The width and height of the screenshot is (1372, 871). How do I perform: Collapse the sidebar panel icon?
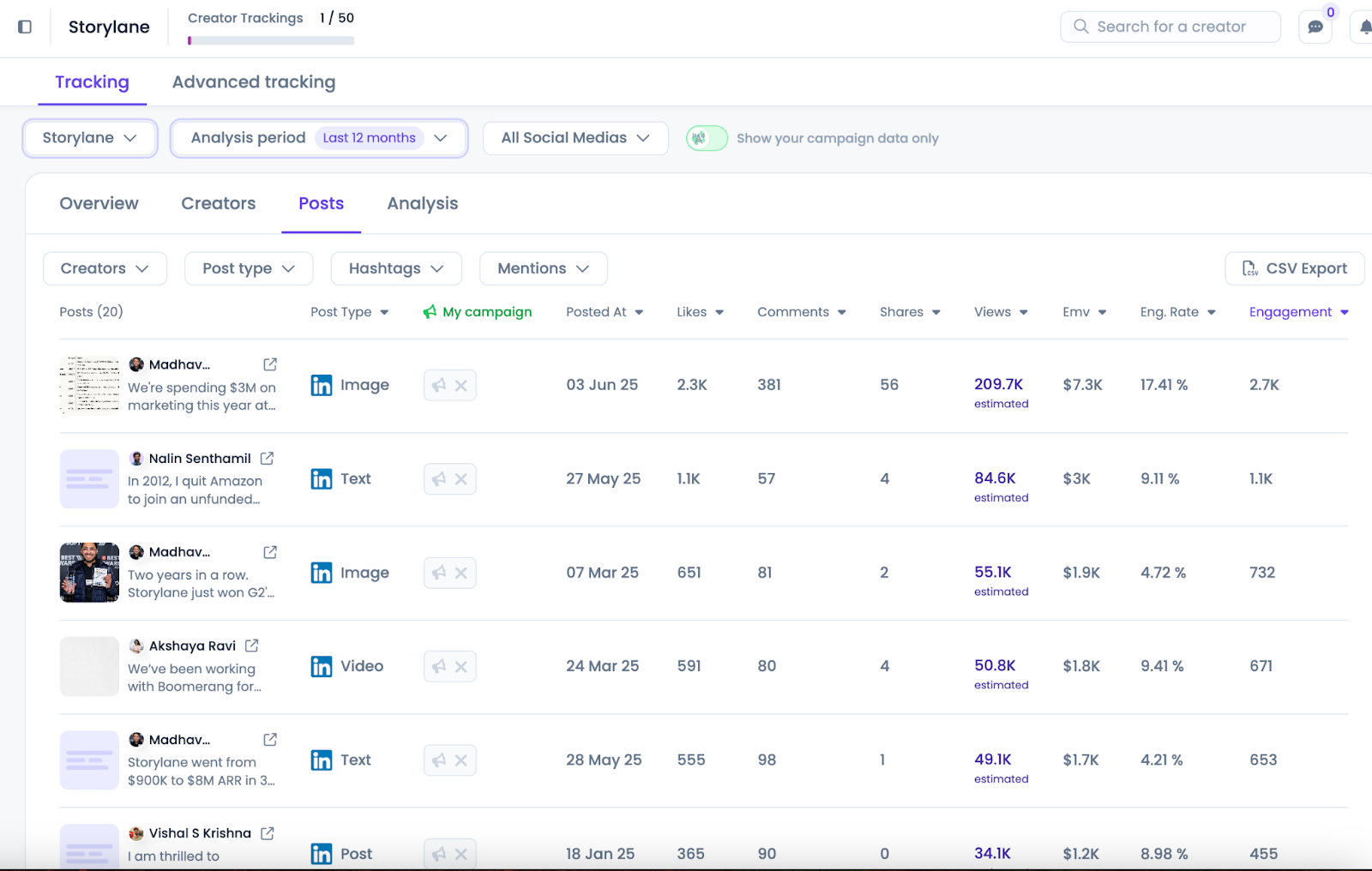25,27
